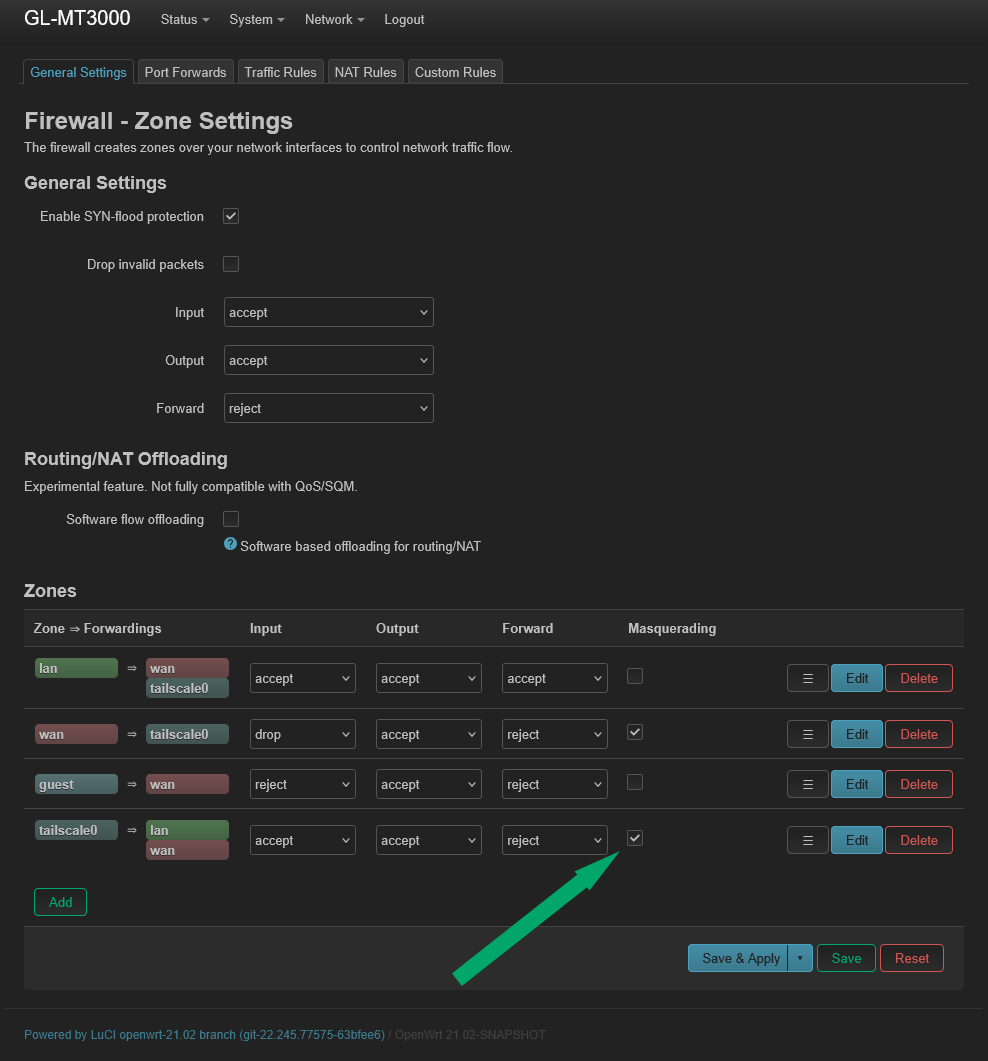The image size is (988, 1061).
Task: Switch to the Traffic Rules tab
Action: [x=280, y=71]
